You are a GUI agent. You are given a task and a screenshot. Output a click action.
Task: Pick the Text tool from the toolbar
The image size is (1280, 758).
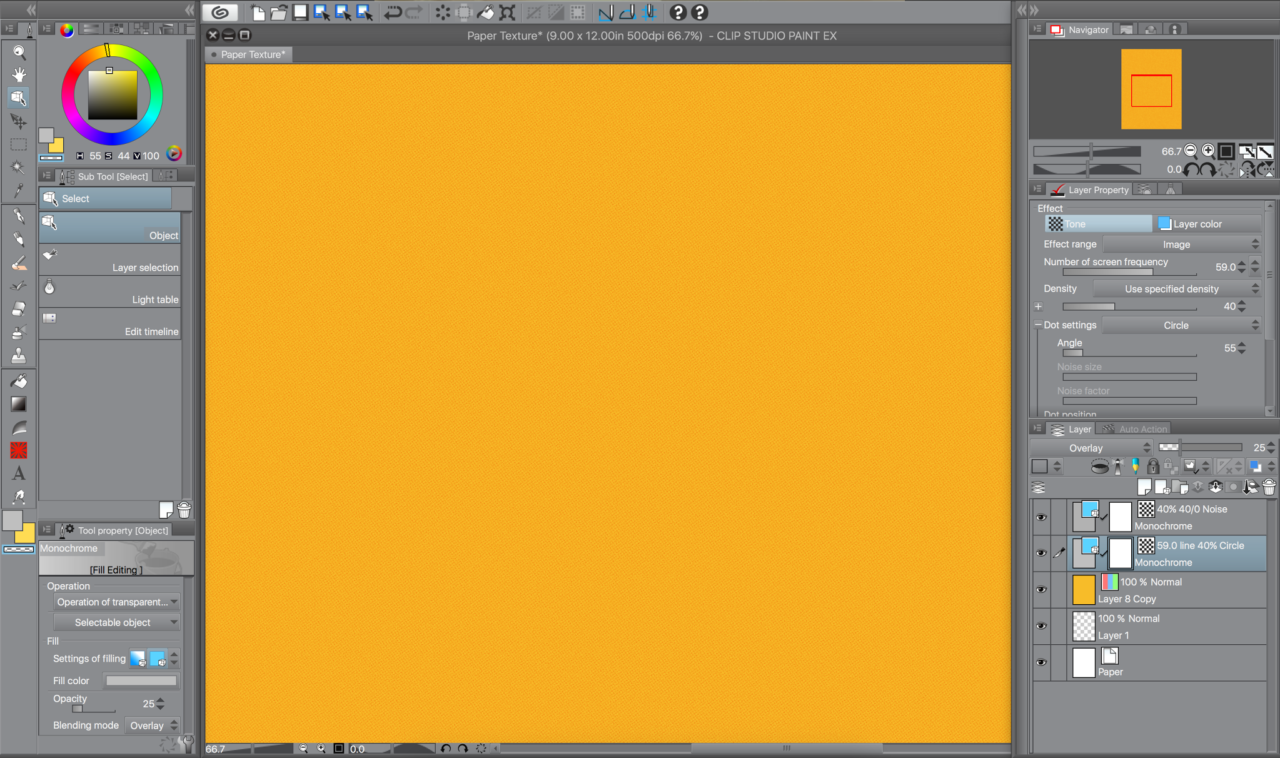coord(18,472)
